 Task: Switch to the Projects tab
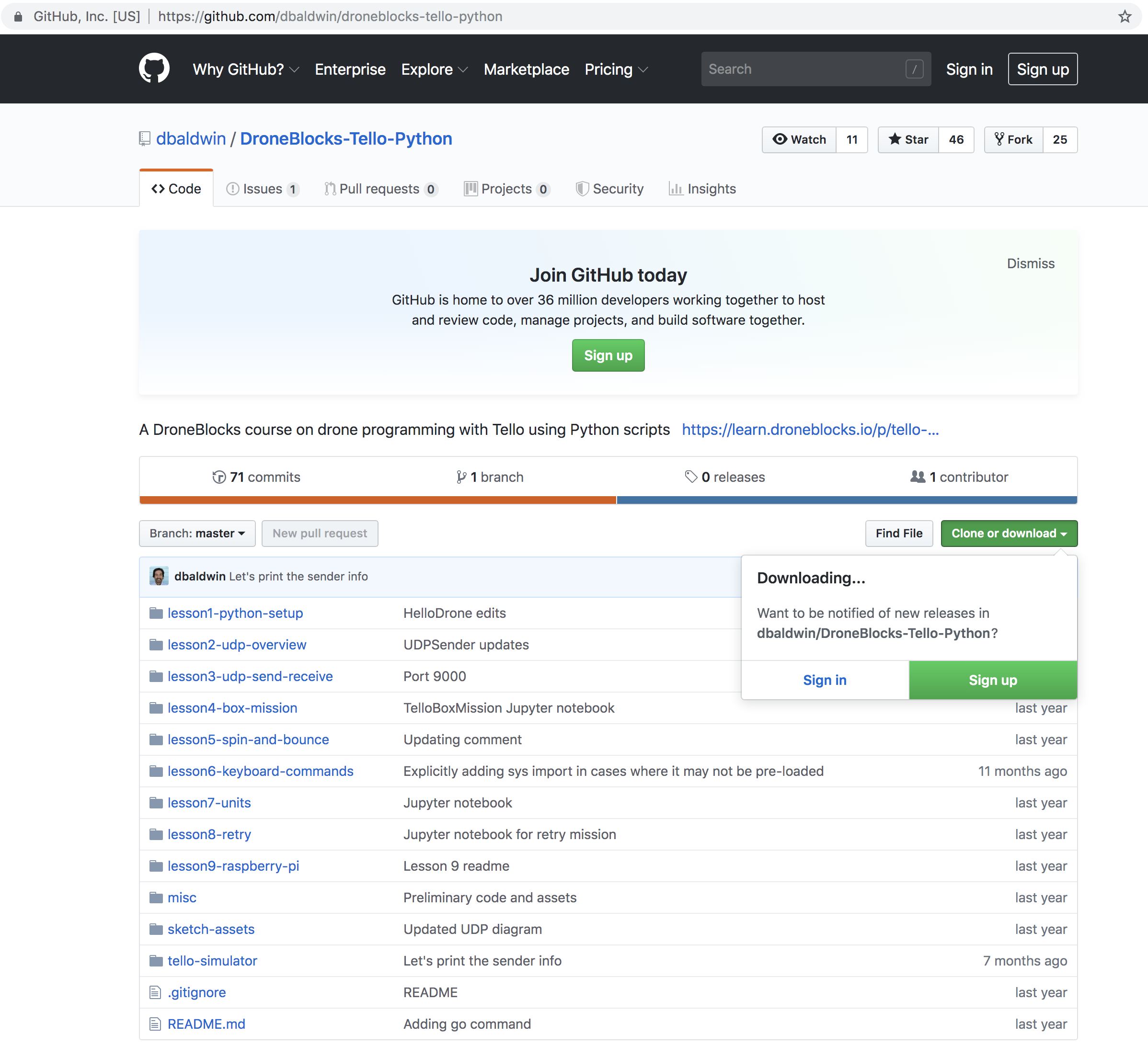pos(507,188)
